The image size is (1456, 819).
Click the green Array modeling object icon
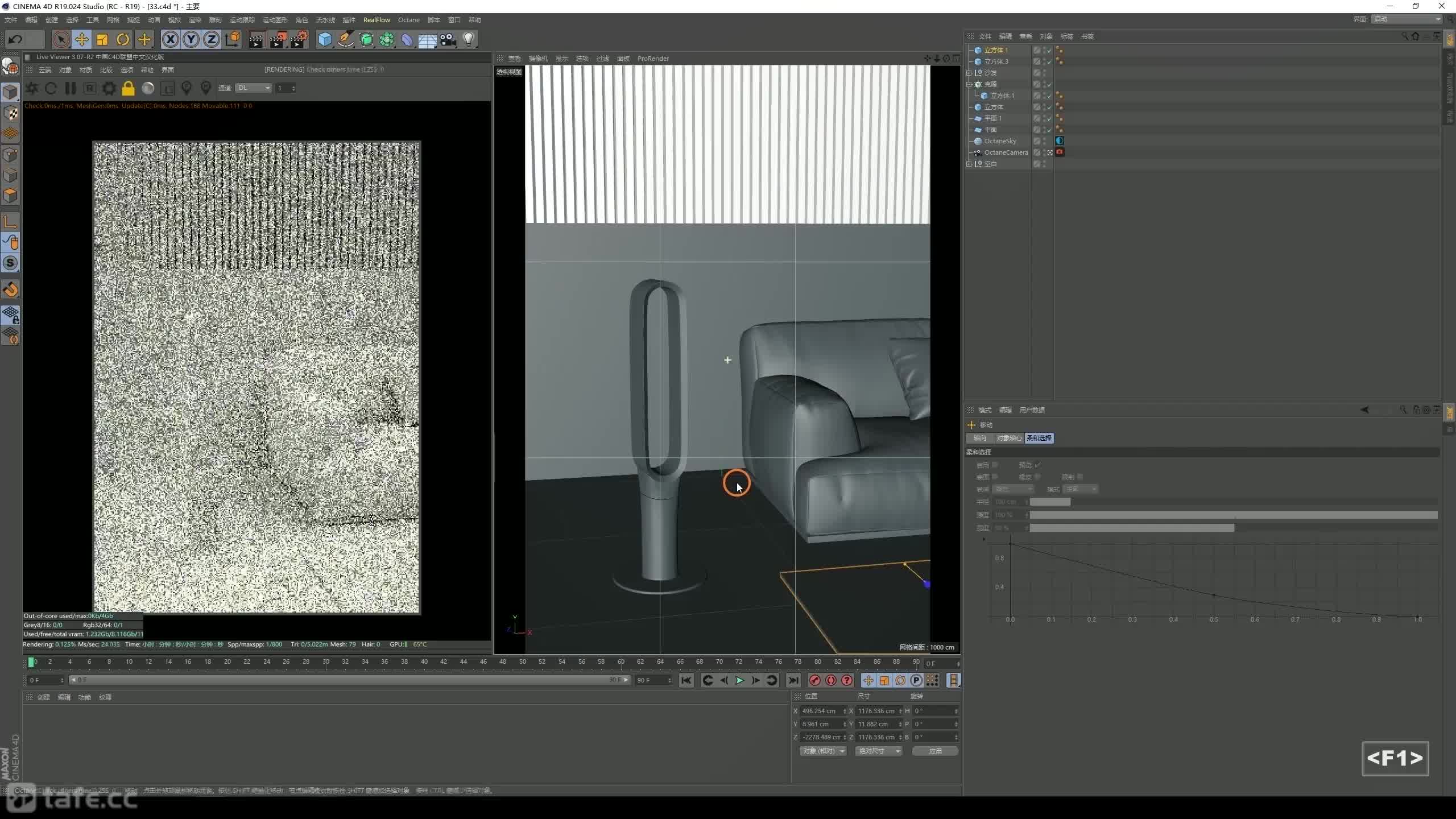387,39
